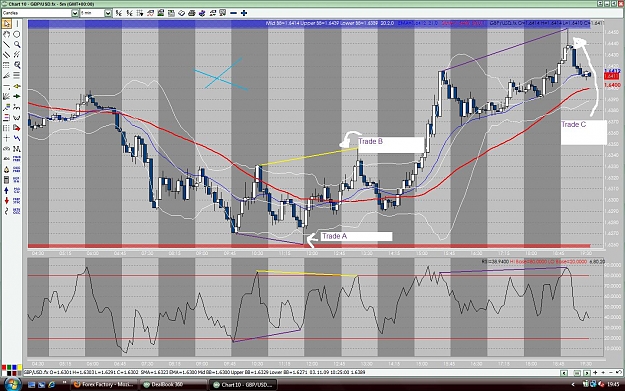
Task: Select the squiggle curve tool
Action: point(6,211)
